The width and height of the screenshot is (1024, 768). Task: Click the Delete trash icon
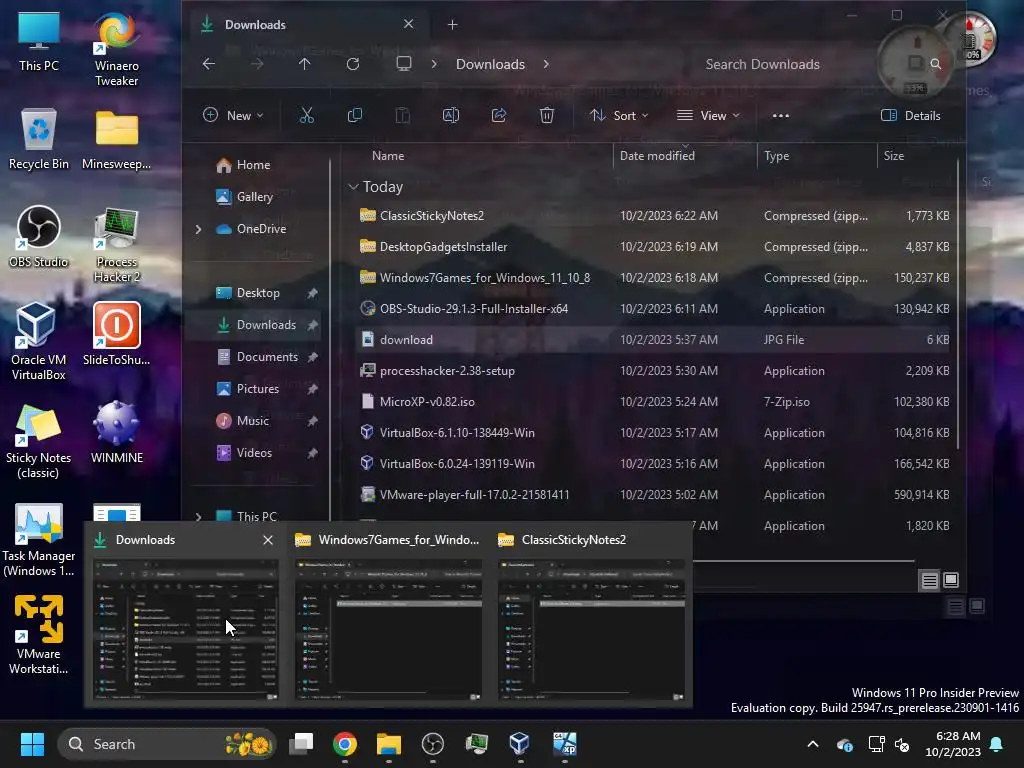point(547,116)
